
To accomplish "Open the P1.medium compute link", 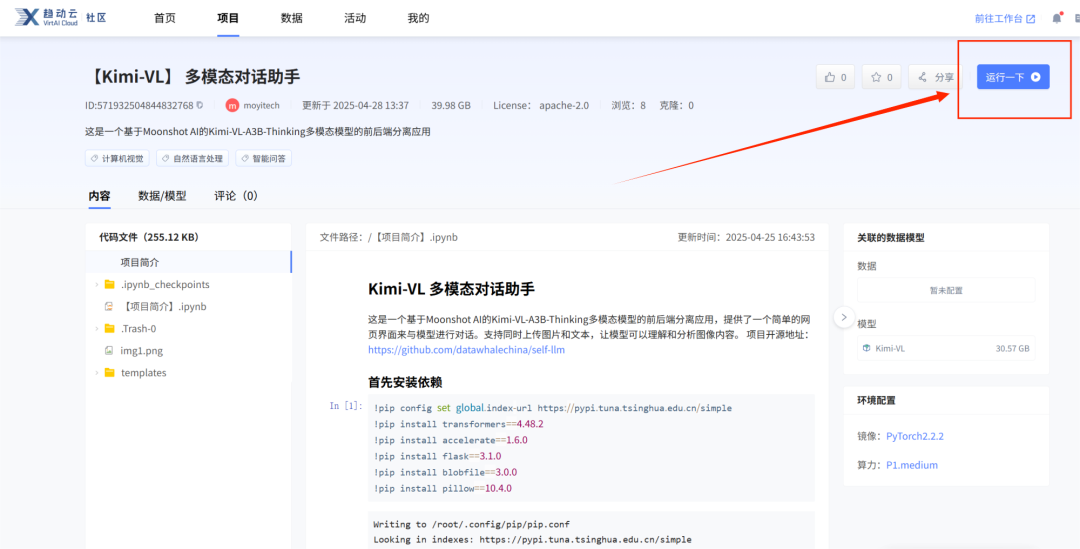I will click(912, 465).
